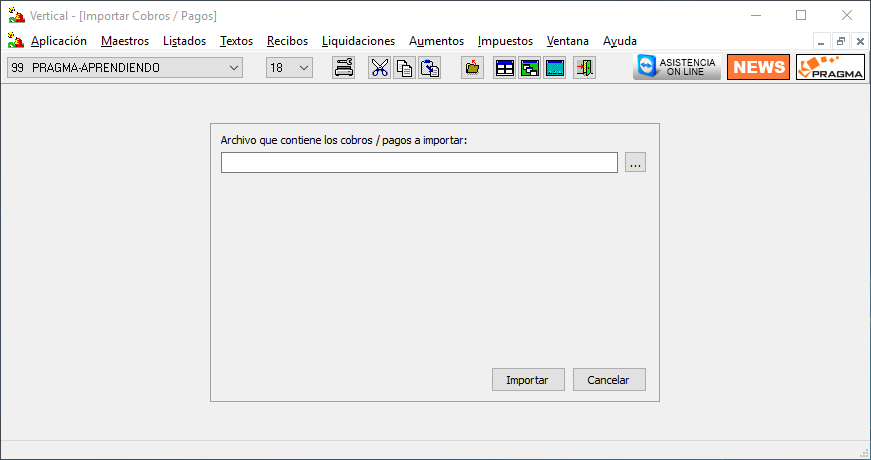Click the printer setup toolbar icon
Image resolution: width=871 pixels, height=460 pixels.
click(x=343, y=68)
